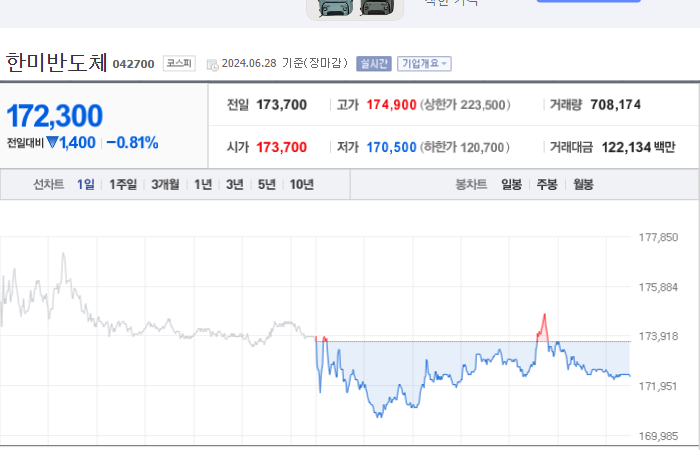The image size is (700, 450).
Task: Click the 하한가 120,700 text
Action: pos(465,147)
